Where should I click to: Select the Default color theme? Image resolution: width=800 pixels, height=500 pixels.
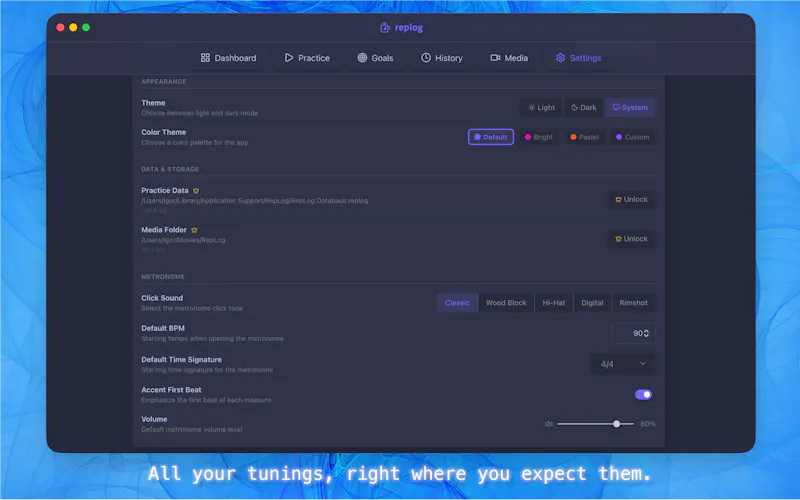(491, 137)
